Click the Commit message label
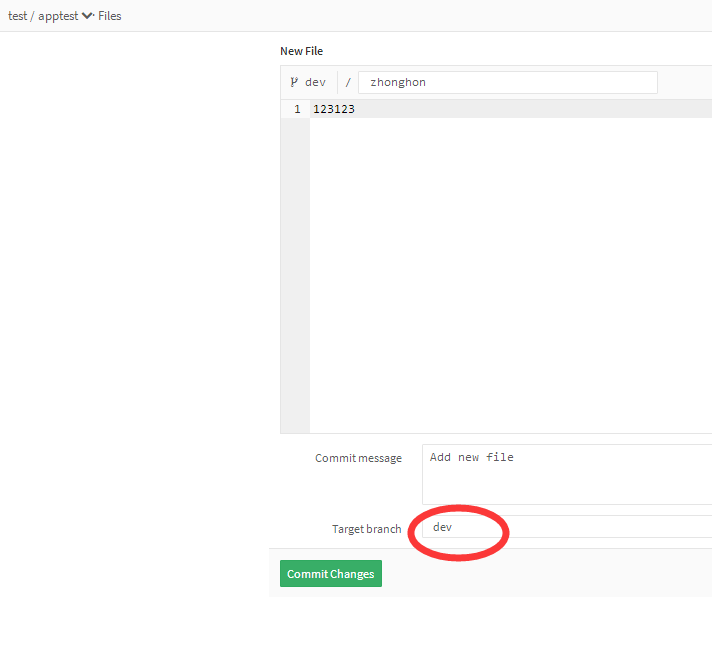The width and height of the screenshot is (712, 650). pos(358,458)
